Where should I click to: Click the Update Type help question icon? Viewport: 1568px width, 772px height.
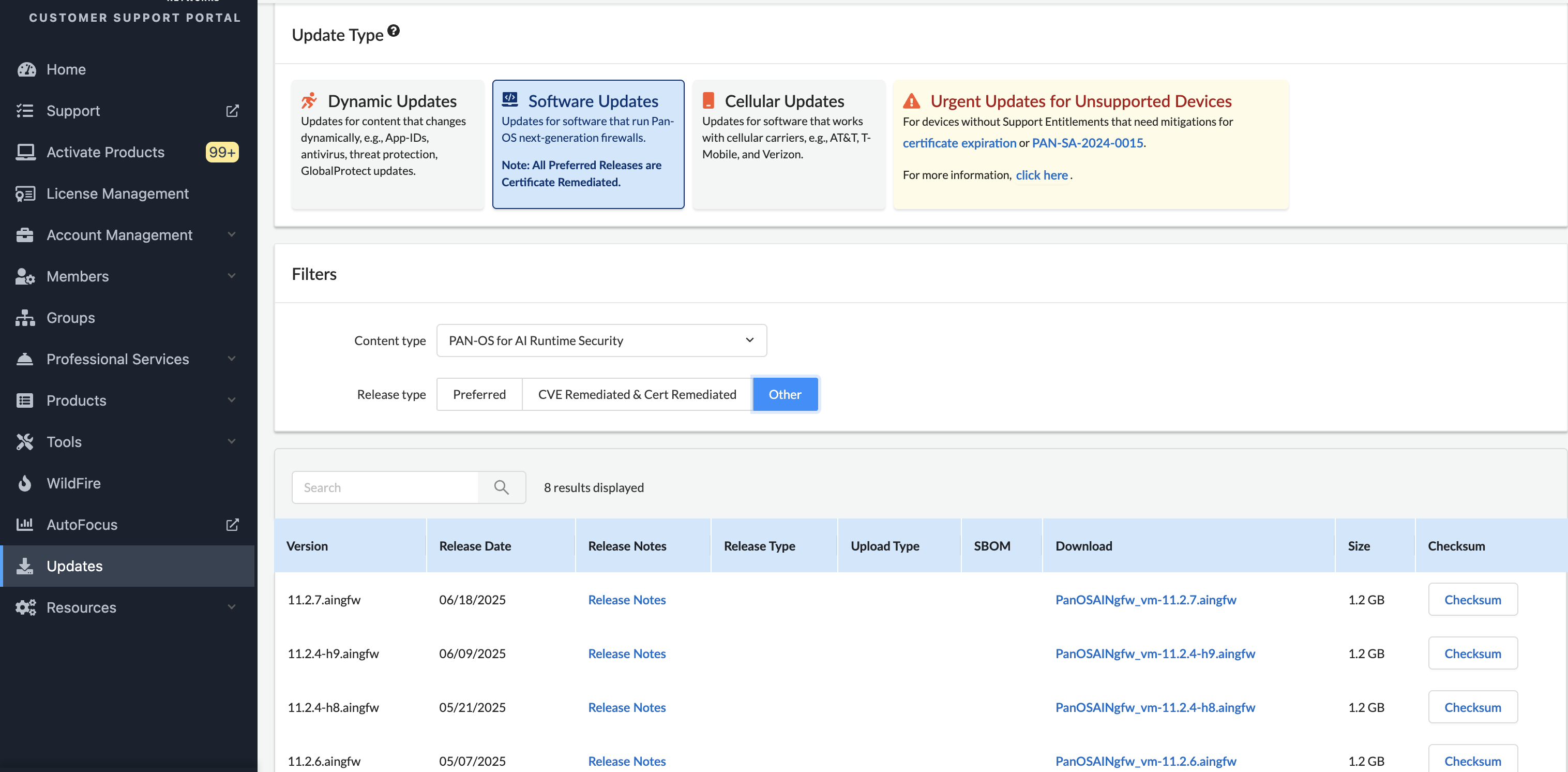pos(394,31)
